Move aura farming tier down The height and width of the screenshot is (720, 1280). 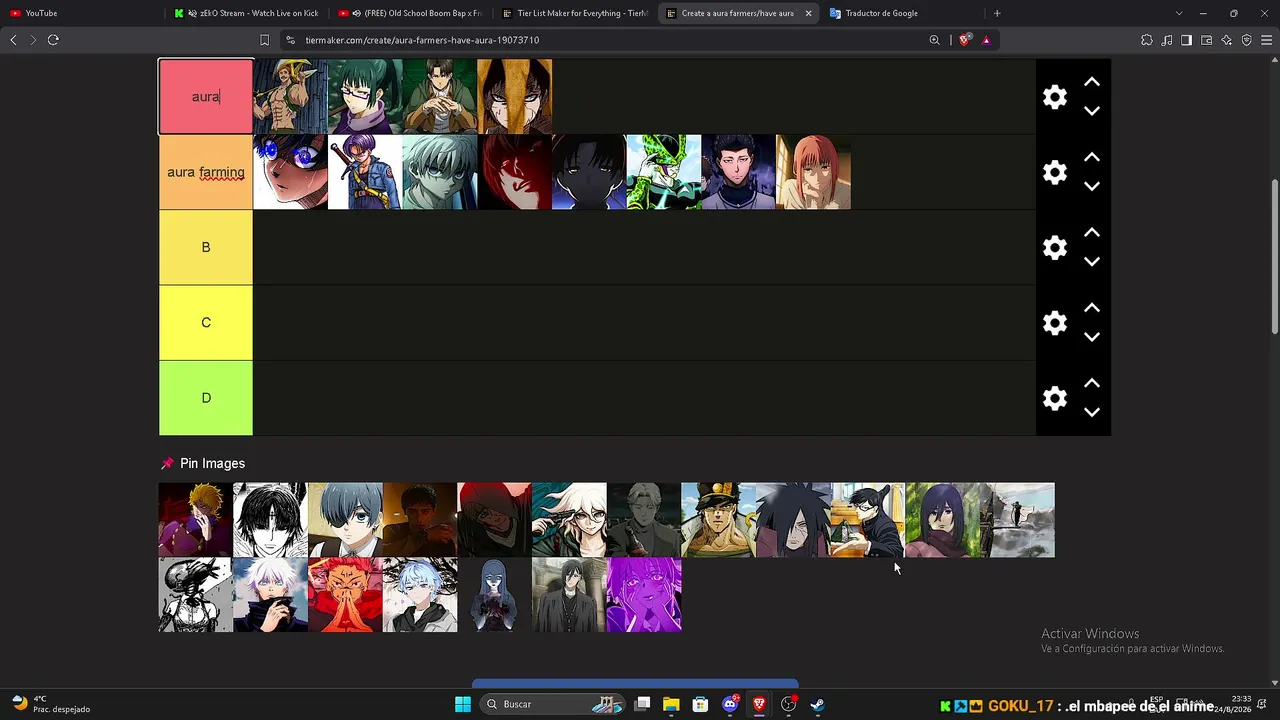1092,186
